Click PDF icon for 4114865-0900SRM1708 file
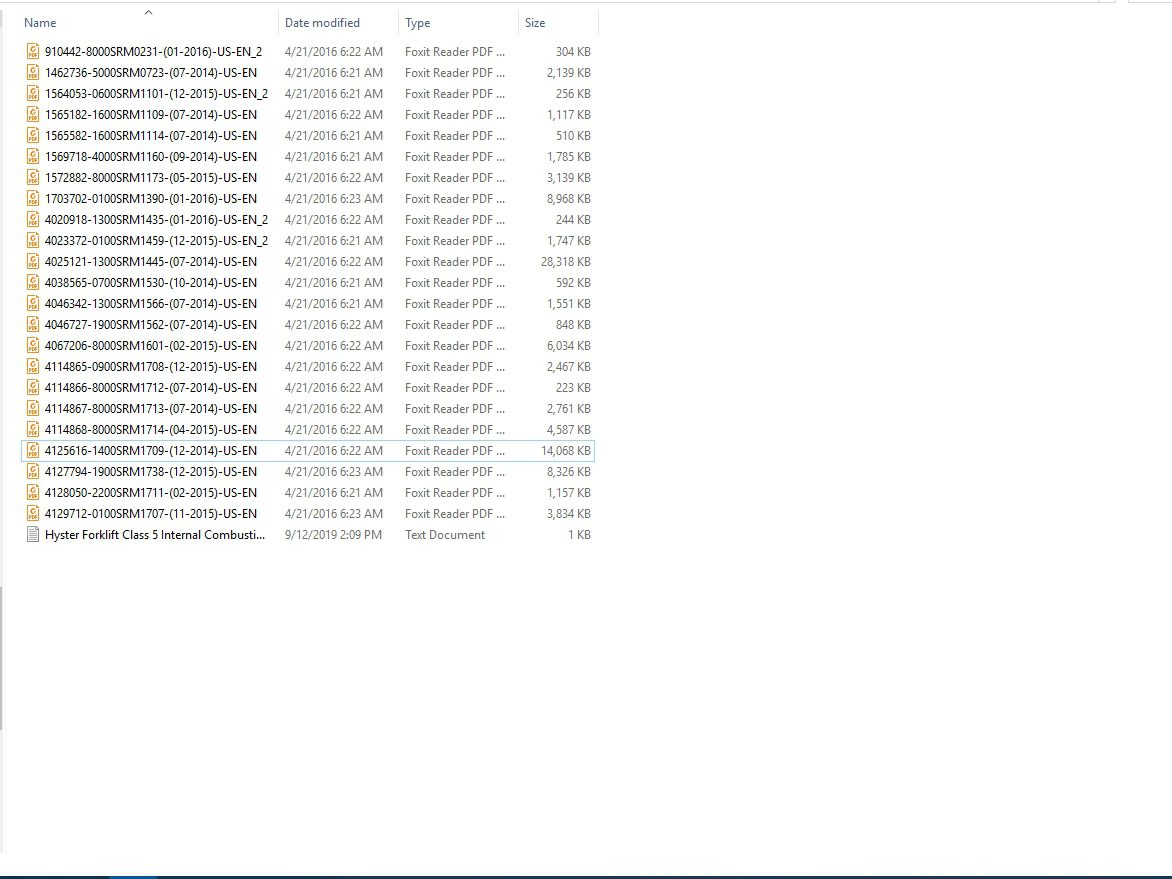1172x879 pixels. (x=33, y=366)
